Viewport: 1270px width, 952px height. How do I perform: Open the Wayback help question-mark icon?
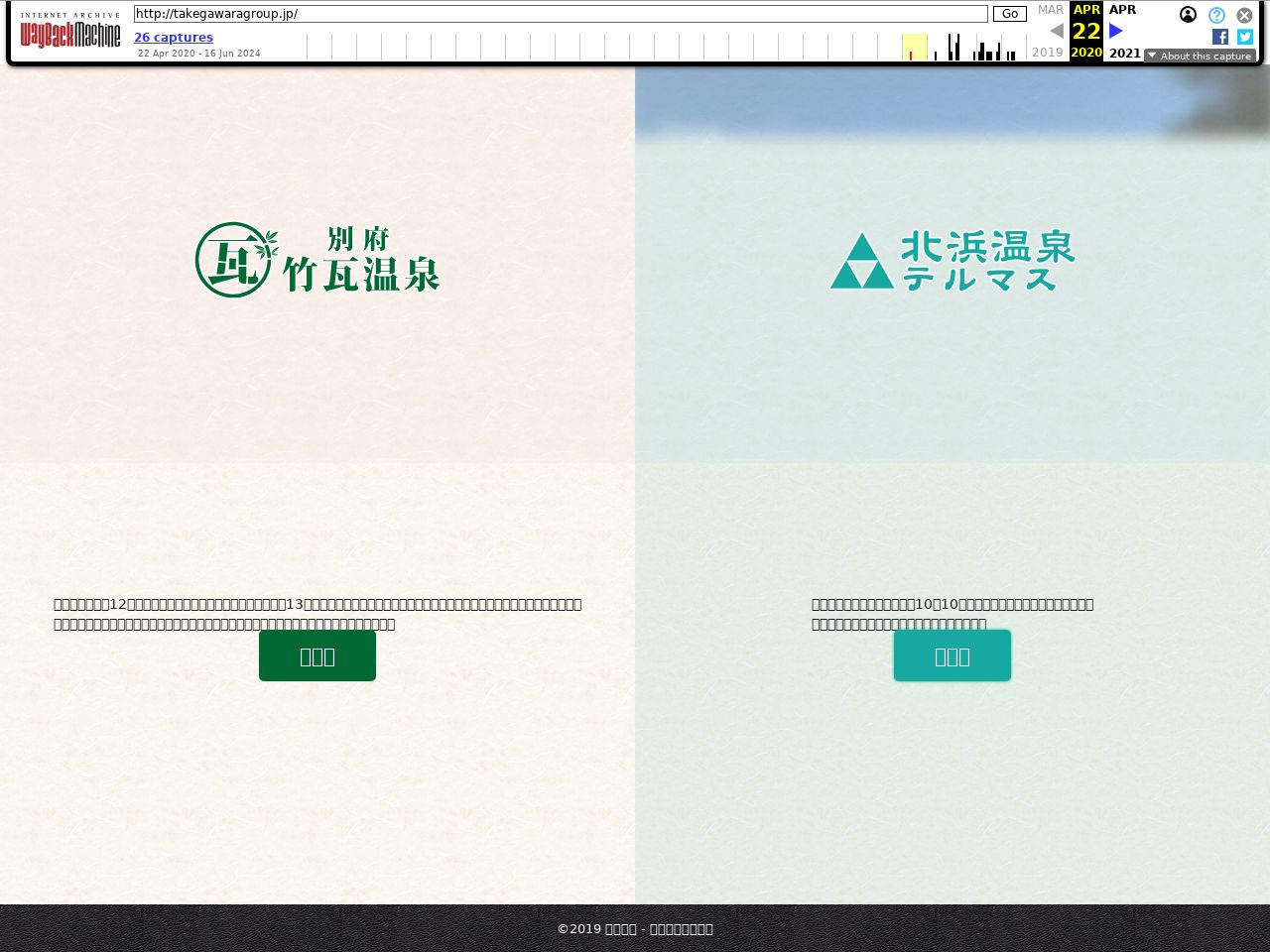click(x=1216, y=15)
